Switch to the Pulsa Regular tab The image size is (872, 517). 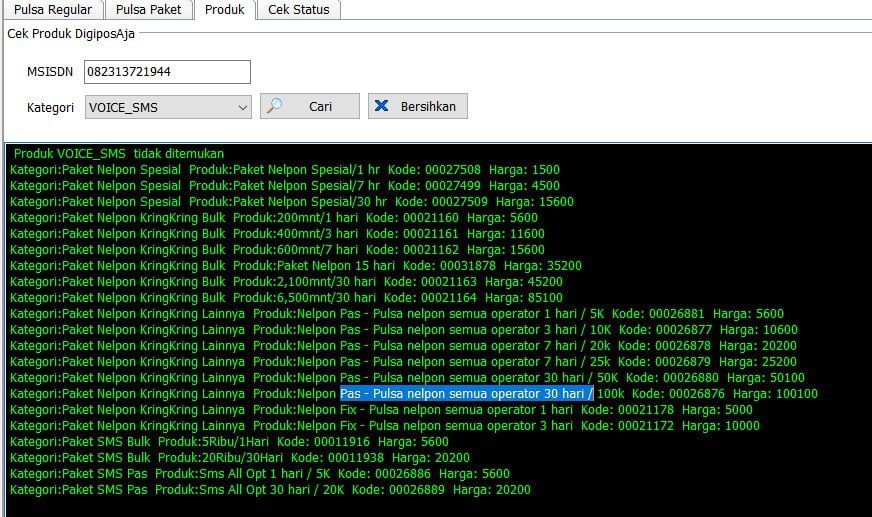tap(52, 10)
